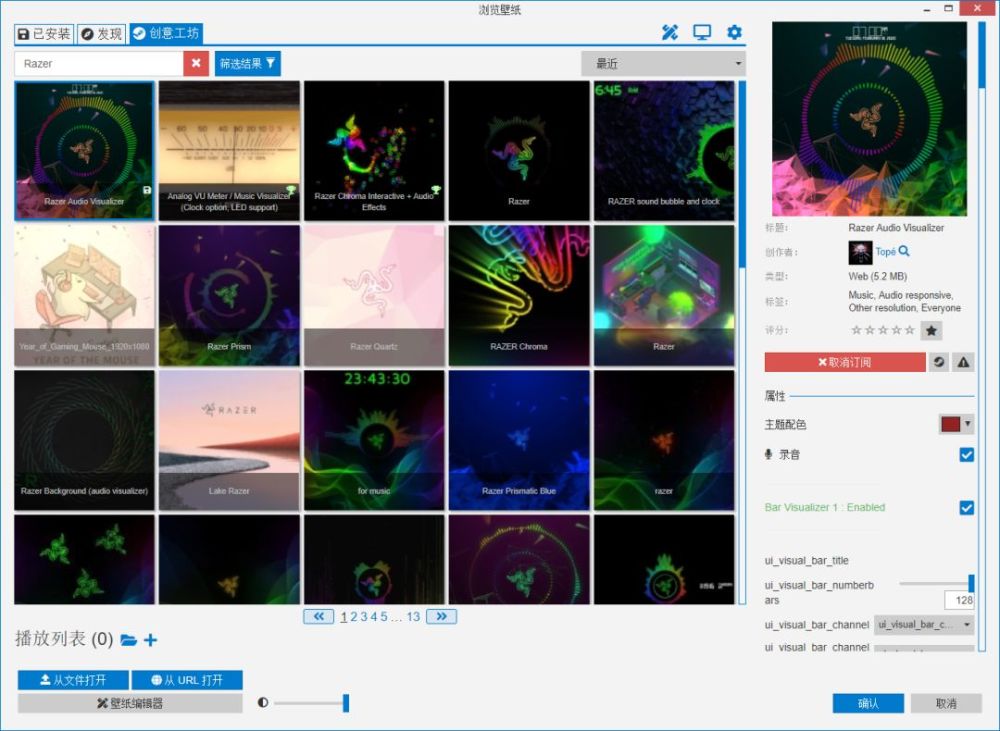Open ui_visual_bar_channel dropdown
This screenshot has width=1000, height=731.
[923, 624]
